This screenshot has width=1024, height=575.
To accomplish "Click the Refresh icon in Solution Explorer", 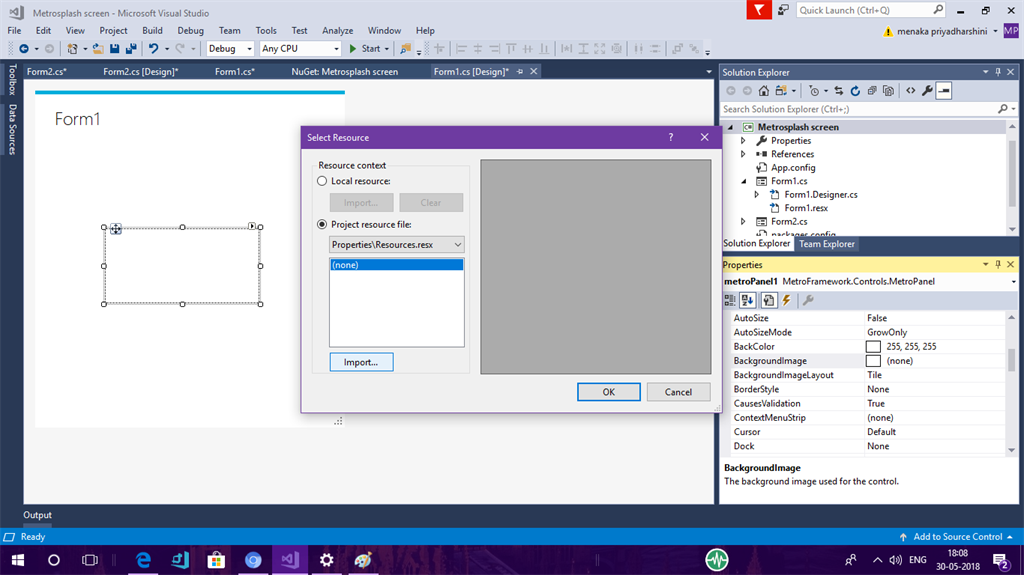I will [x=855, y=91].
